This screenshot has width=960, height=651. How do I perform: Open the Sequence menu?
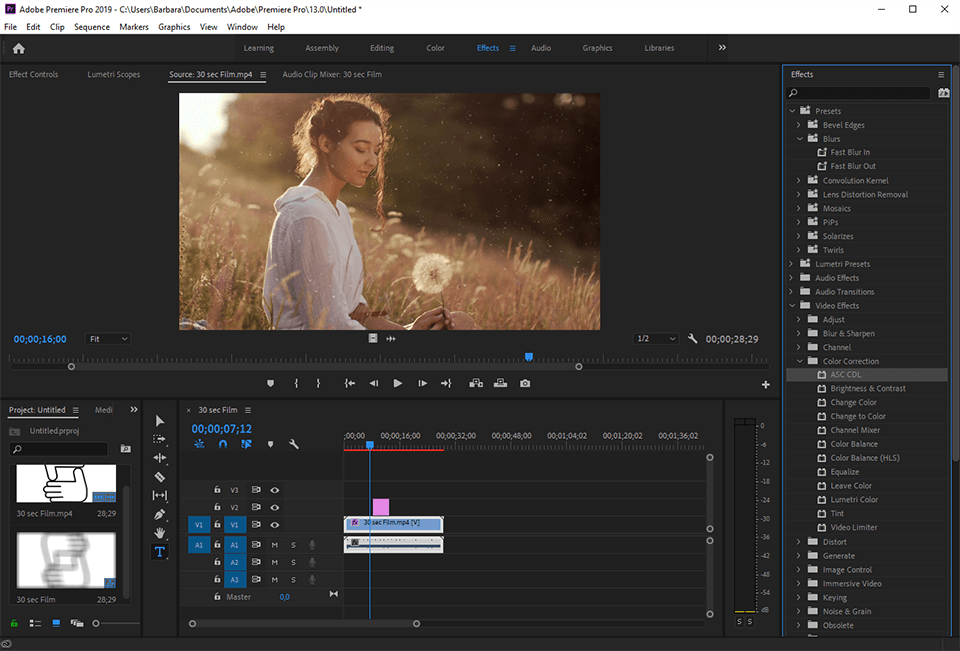[x=92, y=27]
